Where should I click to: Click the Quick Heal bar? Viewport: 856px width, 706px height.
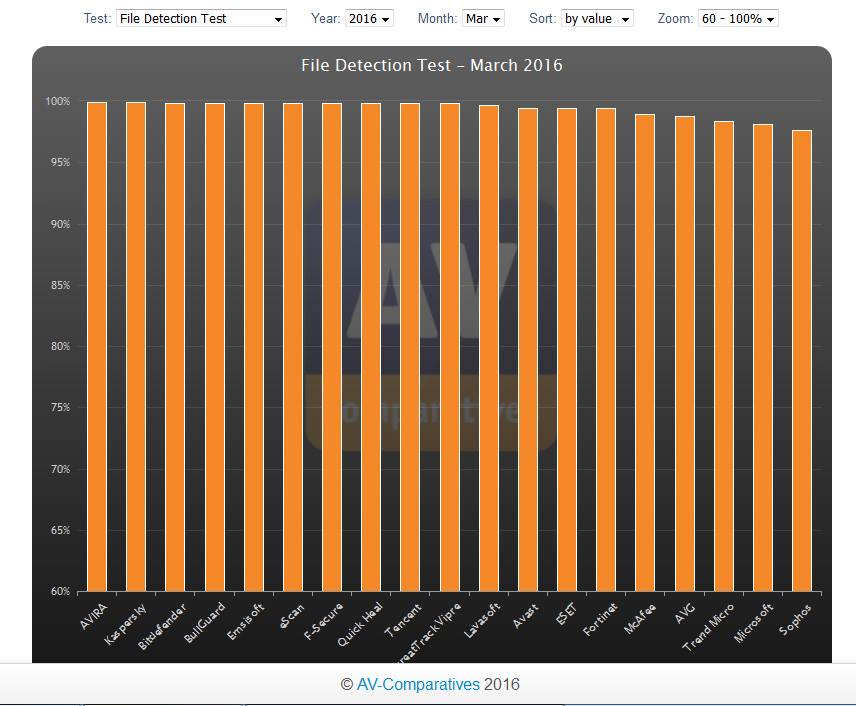[x=371, y=347]
